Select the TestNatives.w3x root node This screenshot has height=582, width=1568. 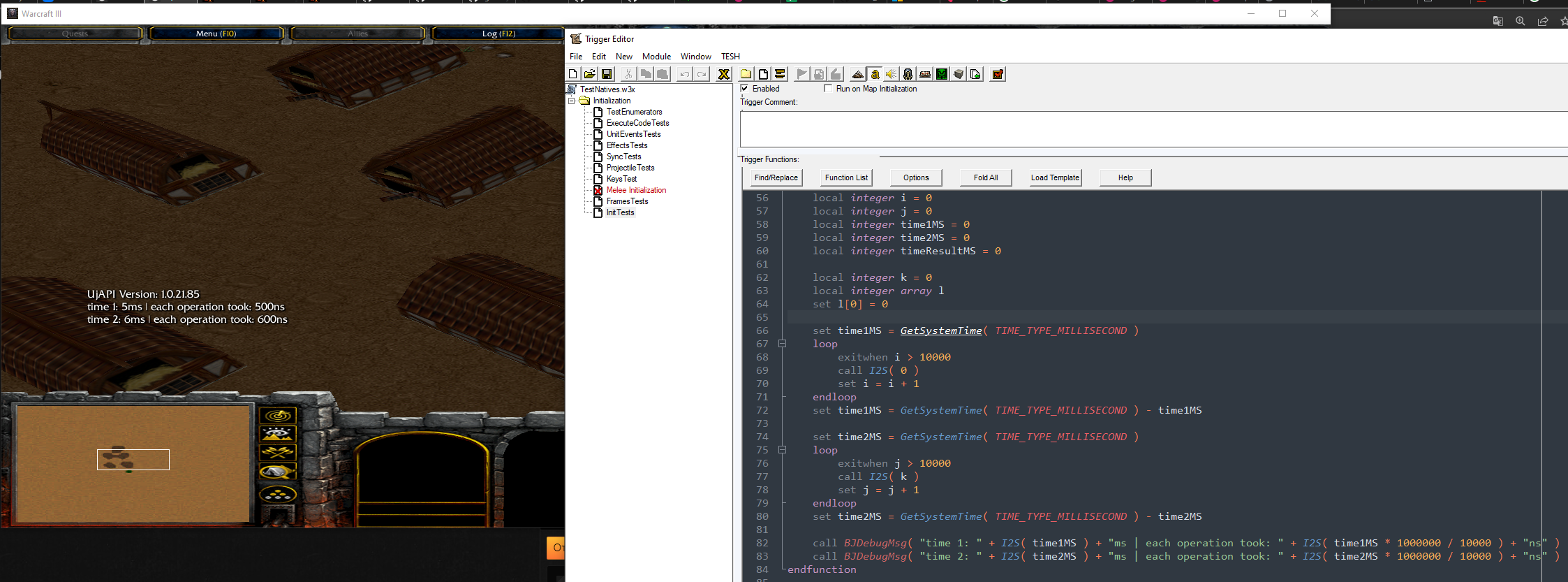(x=607, y=89)
